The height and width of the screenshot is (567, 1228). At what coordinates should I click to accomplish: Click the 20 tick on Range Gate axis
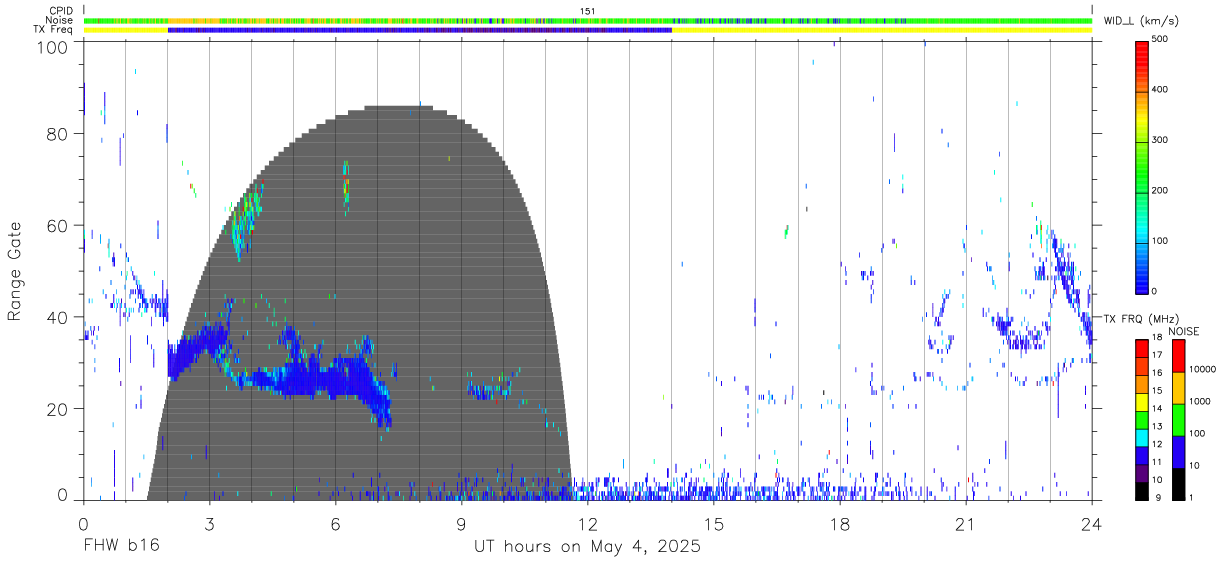pyautogui.click(x=59, y=409)
